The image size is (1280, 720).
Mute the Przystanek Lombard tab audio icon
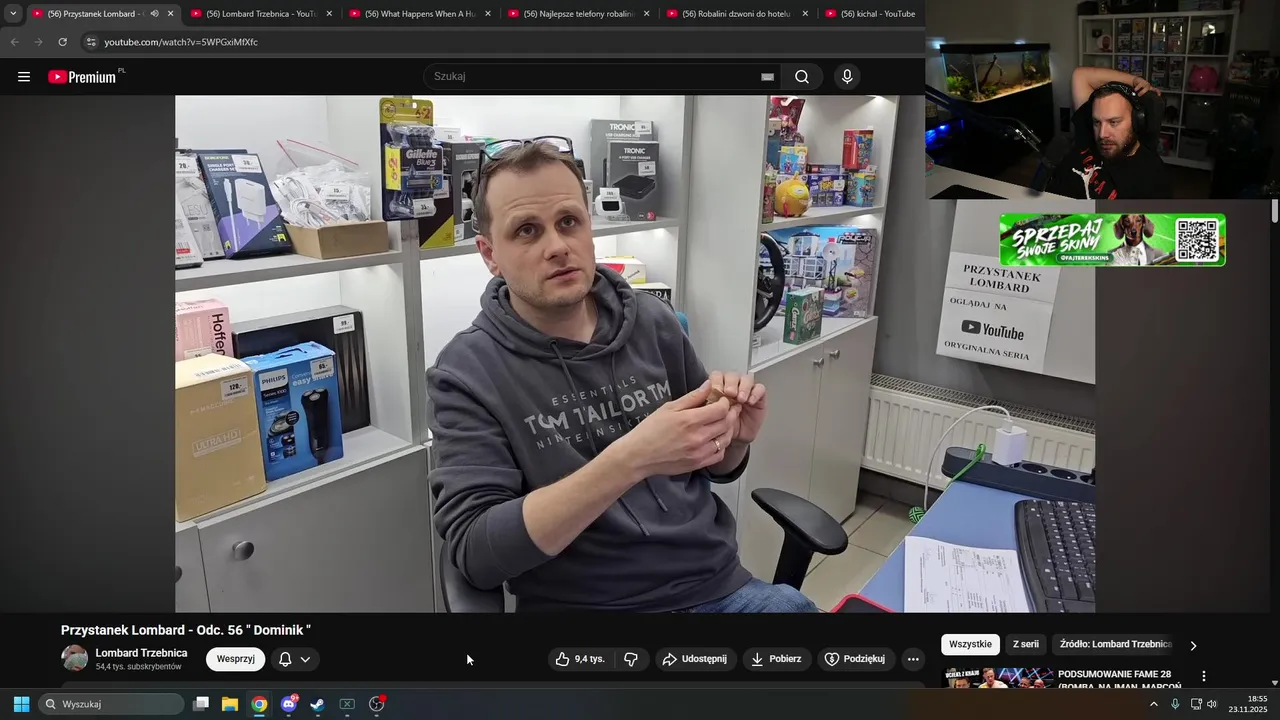pyautogui.click(x=154, y=14)
